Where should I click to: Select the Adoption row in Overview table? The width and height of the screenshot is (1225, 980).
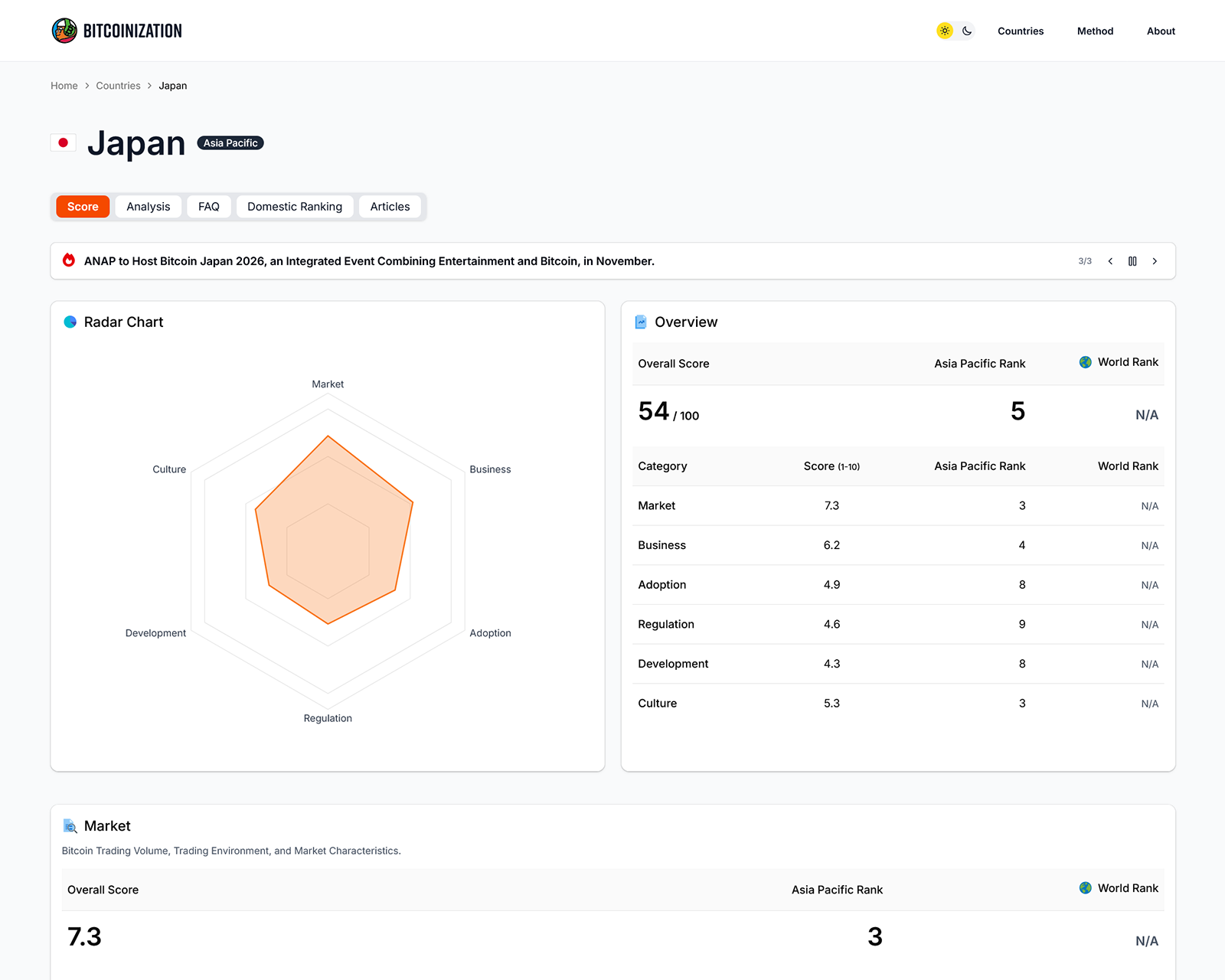[898, 585]
